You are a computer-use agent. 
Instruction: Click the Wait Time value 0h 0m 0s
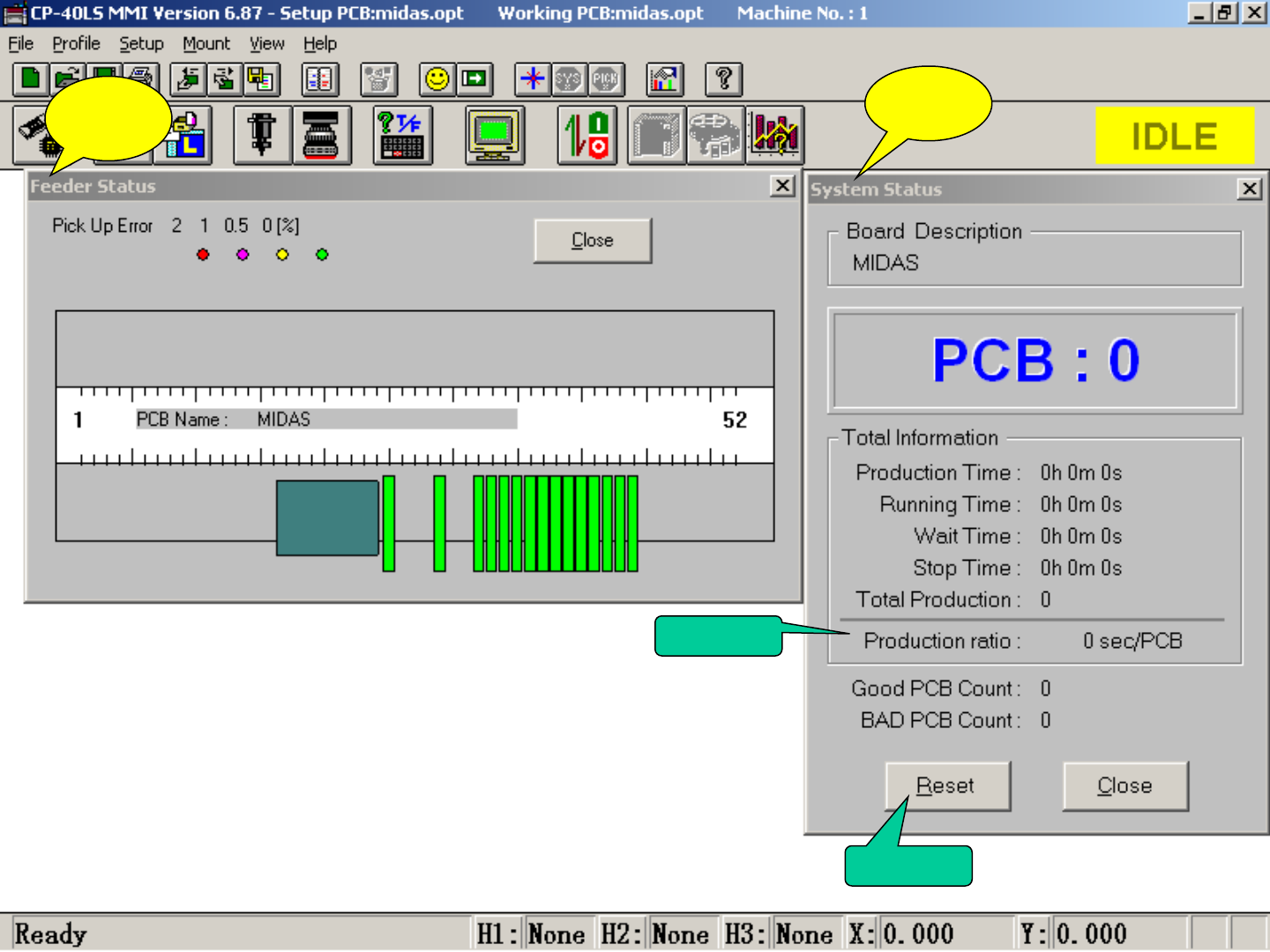pos(1081,537)
